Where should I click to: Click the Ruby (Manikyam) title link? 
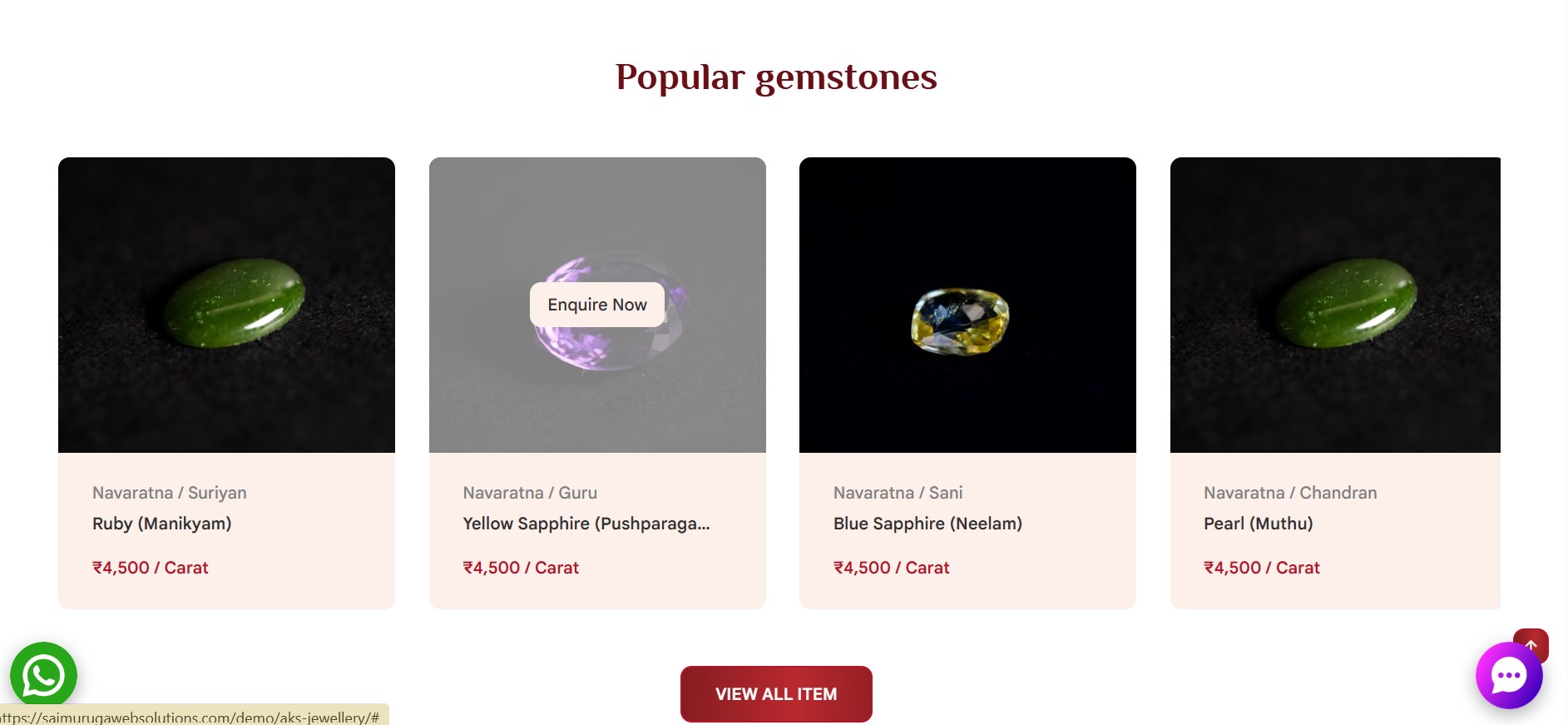(x=162, y=524)
